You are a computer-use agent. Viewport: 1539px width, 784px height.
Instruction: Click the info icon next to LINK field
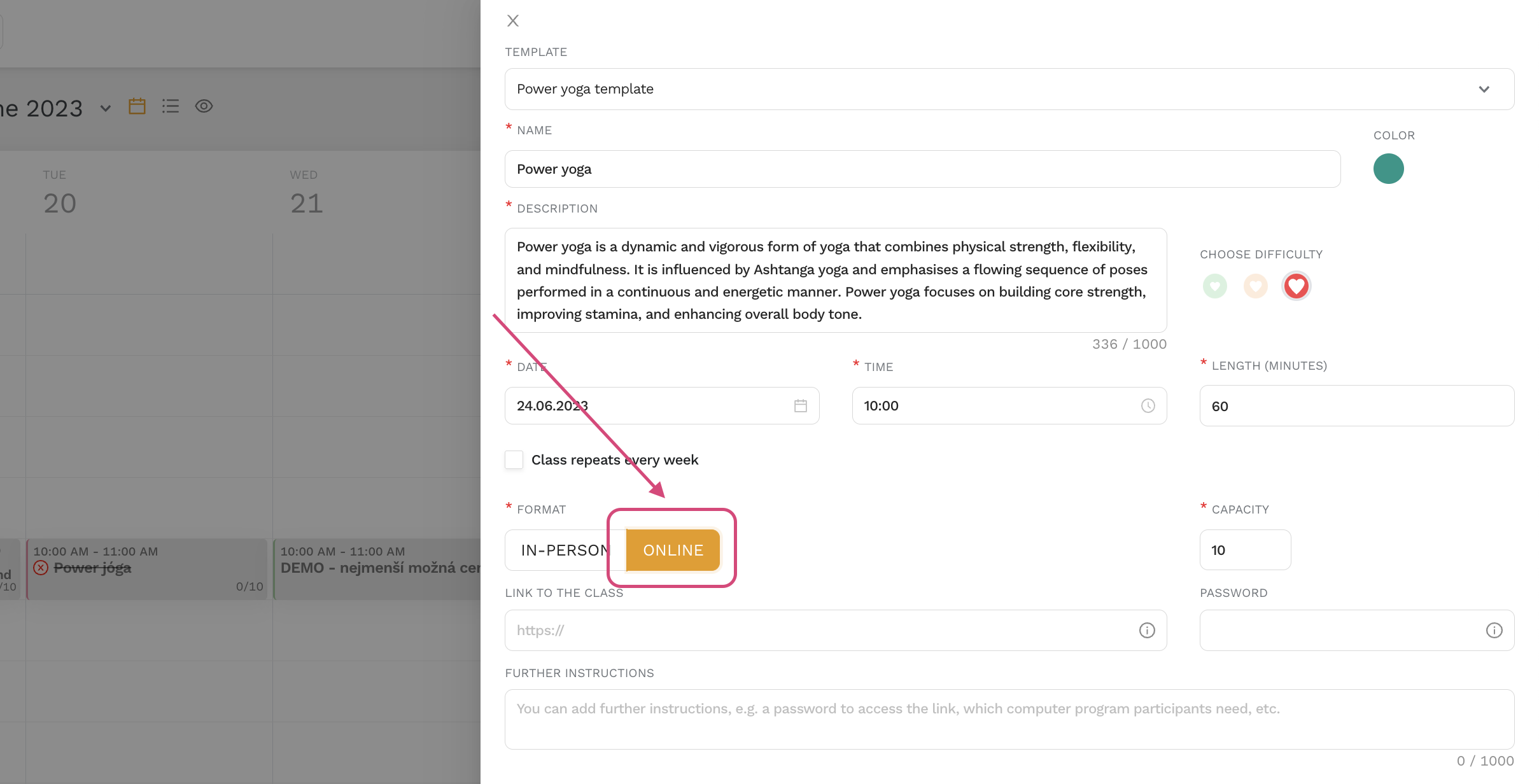tap(1147, 630)
